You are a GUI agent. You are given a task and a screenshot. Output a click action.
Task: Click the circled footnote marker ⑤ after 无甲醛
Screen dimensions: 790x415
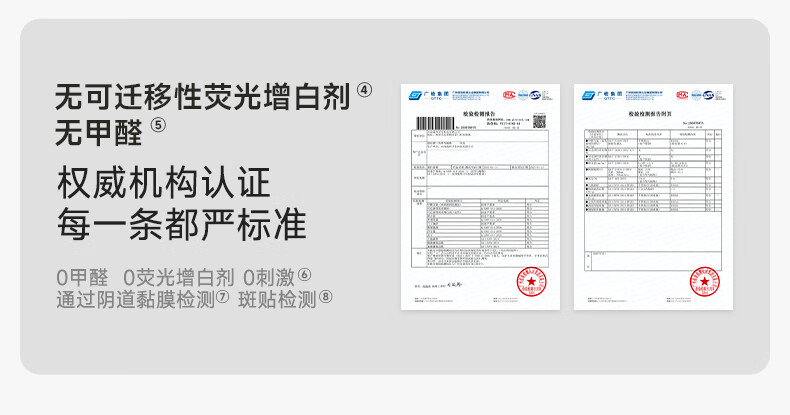[x=158, y=125]
